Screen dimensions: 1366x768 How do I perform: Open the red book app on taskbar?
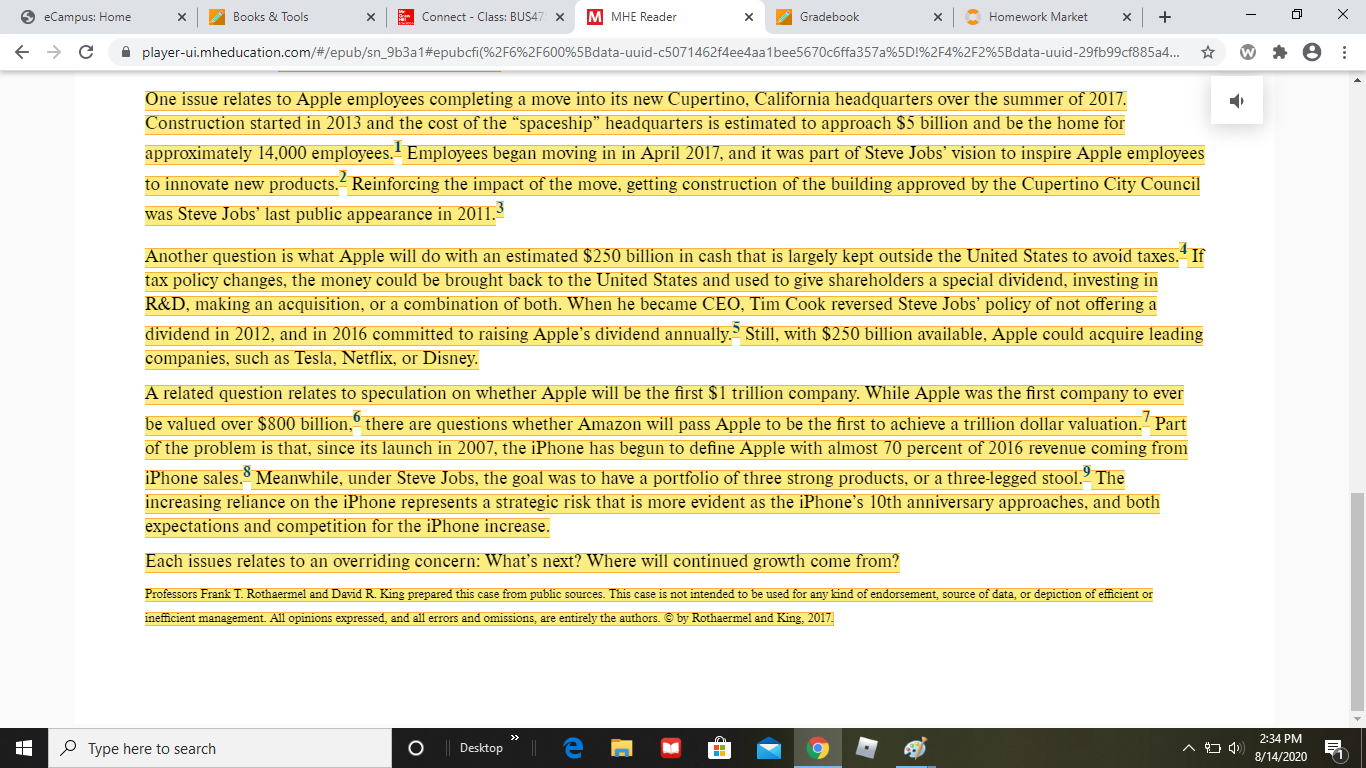pos(671,748)
